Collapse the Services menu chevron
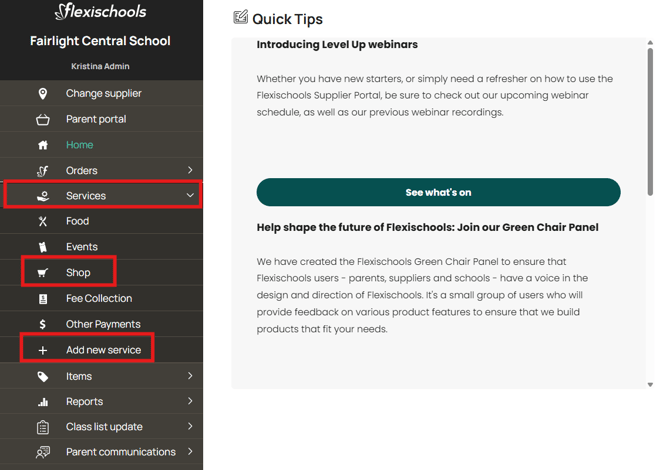The image size is (670, 470). [x=190, y=196]
